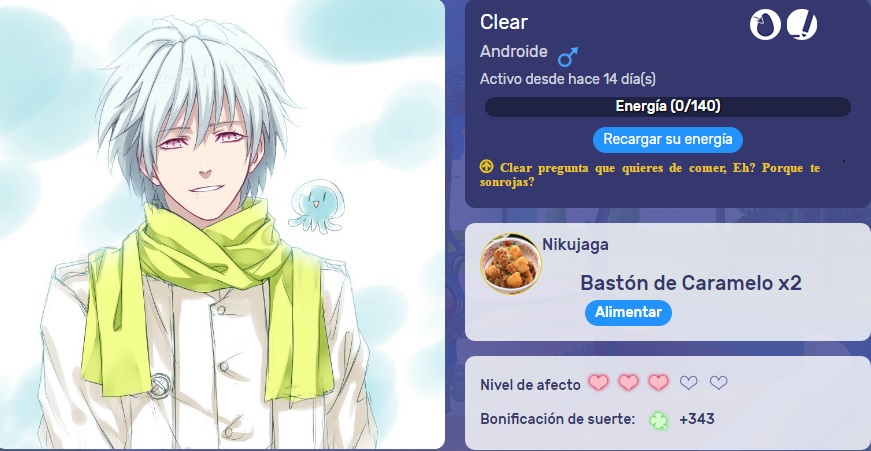This screenshot has width=871, height=451.
Task: Click the Bastón de Caramelo x2 text
Action: point(691,283)
